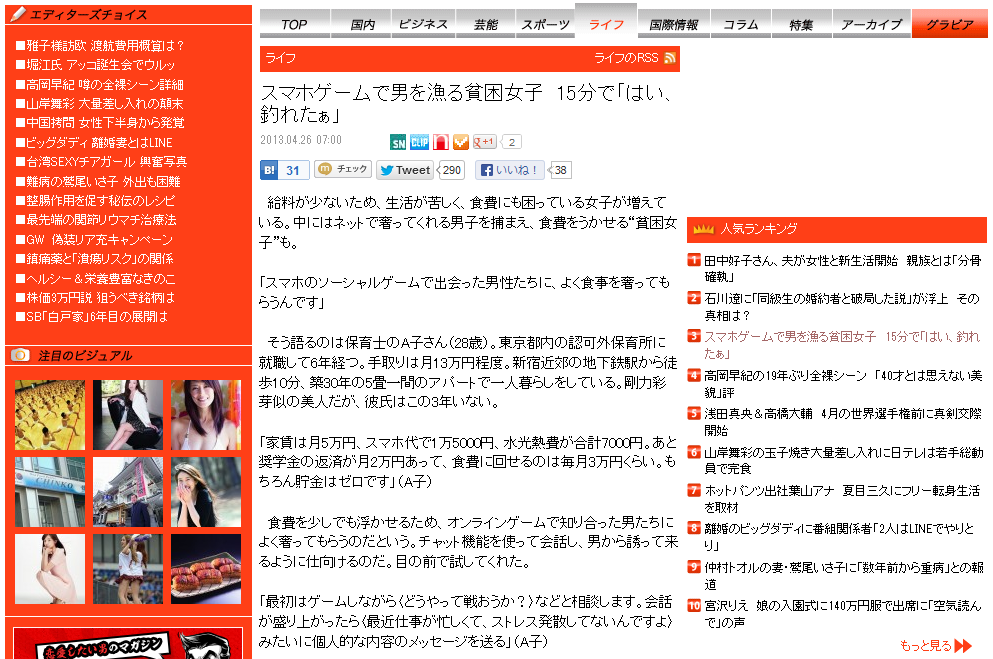The height and width of the screenshot is (659, 993).
Task: Open ranking 4 高岡早紀 article
Action: [843, 384]
